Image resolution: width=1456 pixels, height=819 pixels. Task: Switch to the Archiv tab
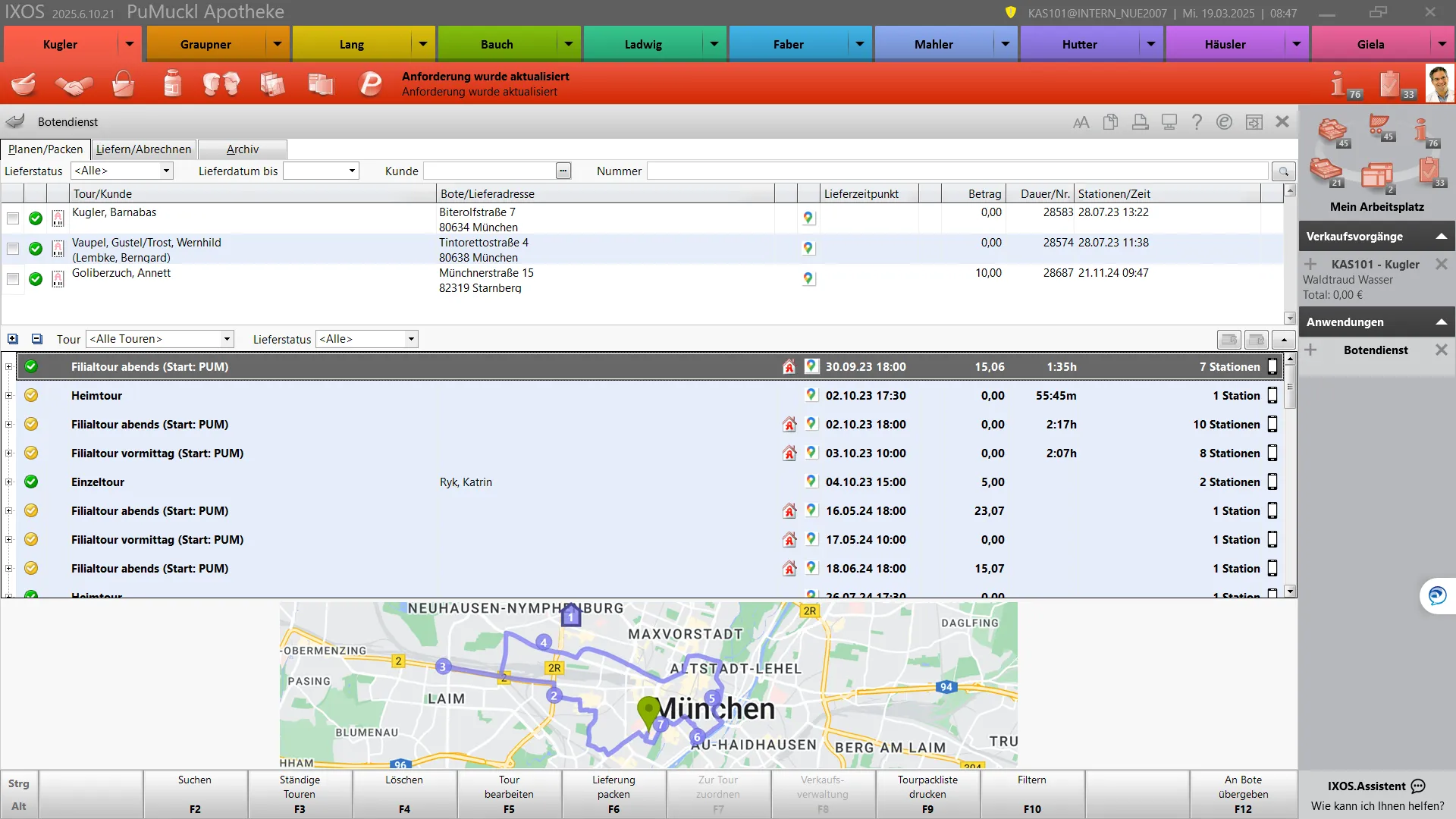point(243,149)
